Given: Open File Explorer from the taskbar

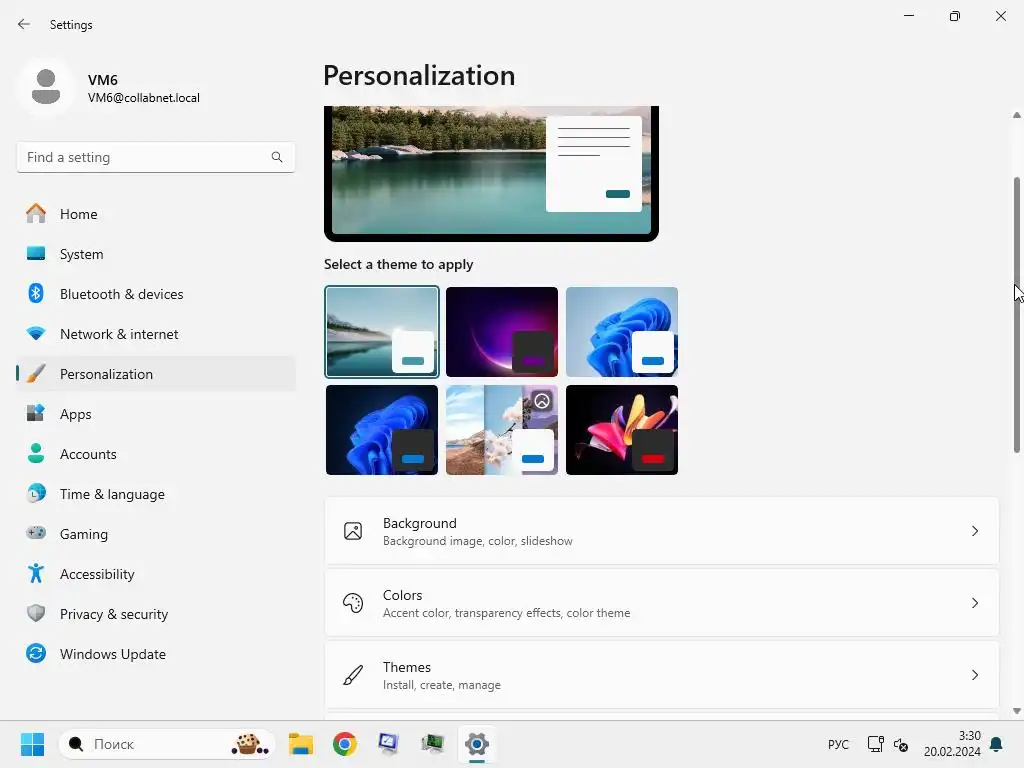Looking at the screenshot, I should coord(301,744).
